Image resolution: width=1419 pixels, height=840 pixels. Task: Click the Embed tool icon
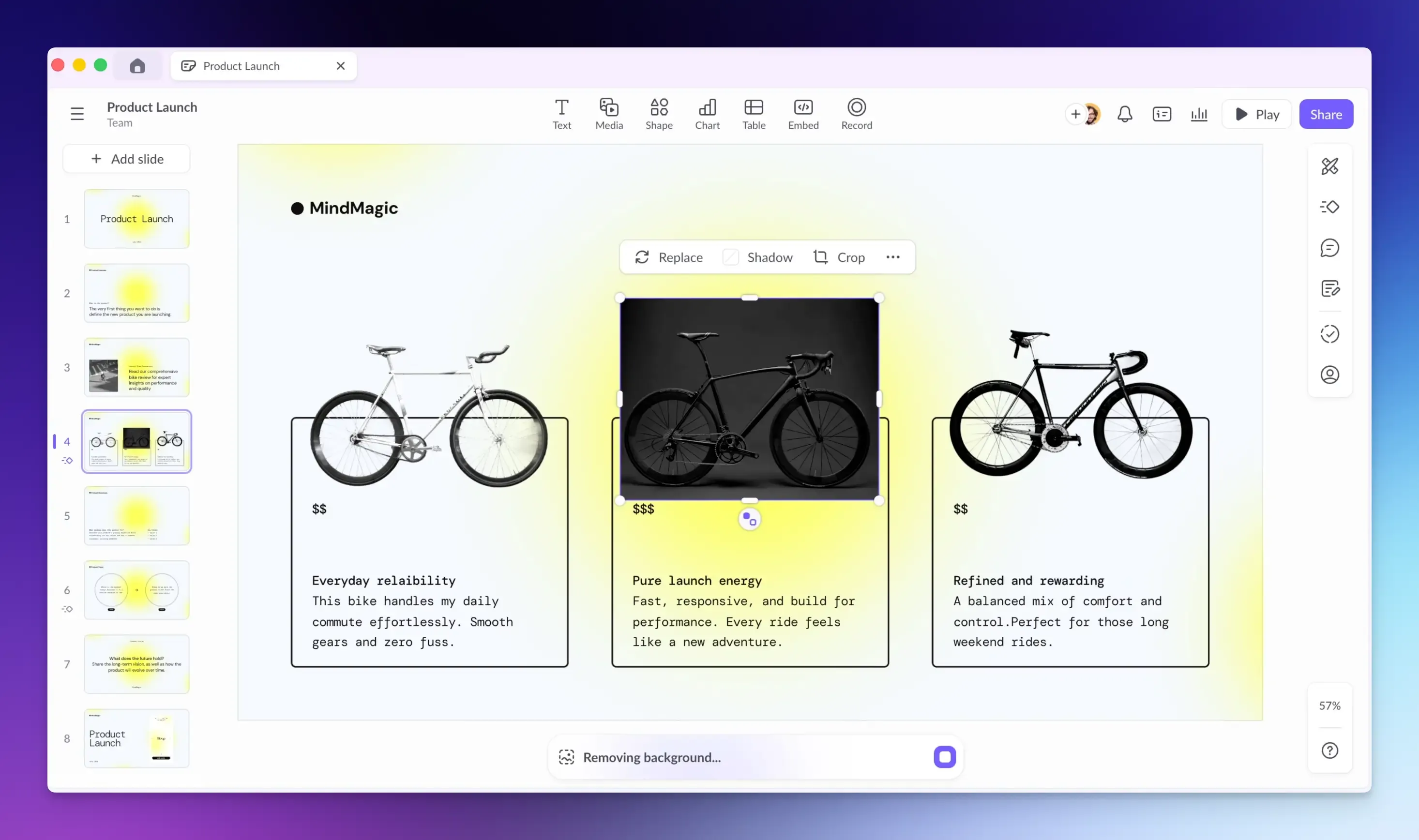pyautogui.click(x=802, y=114)
